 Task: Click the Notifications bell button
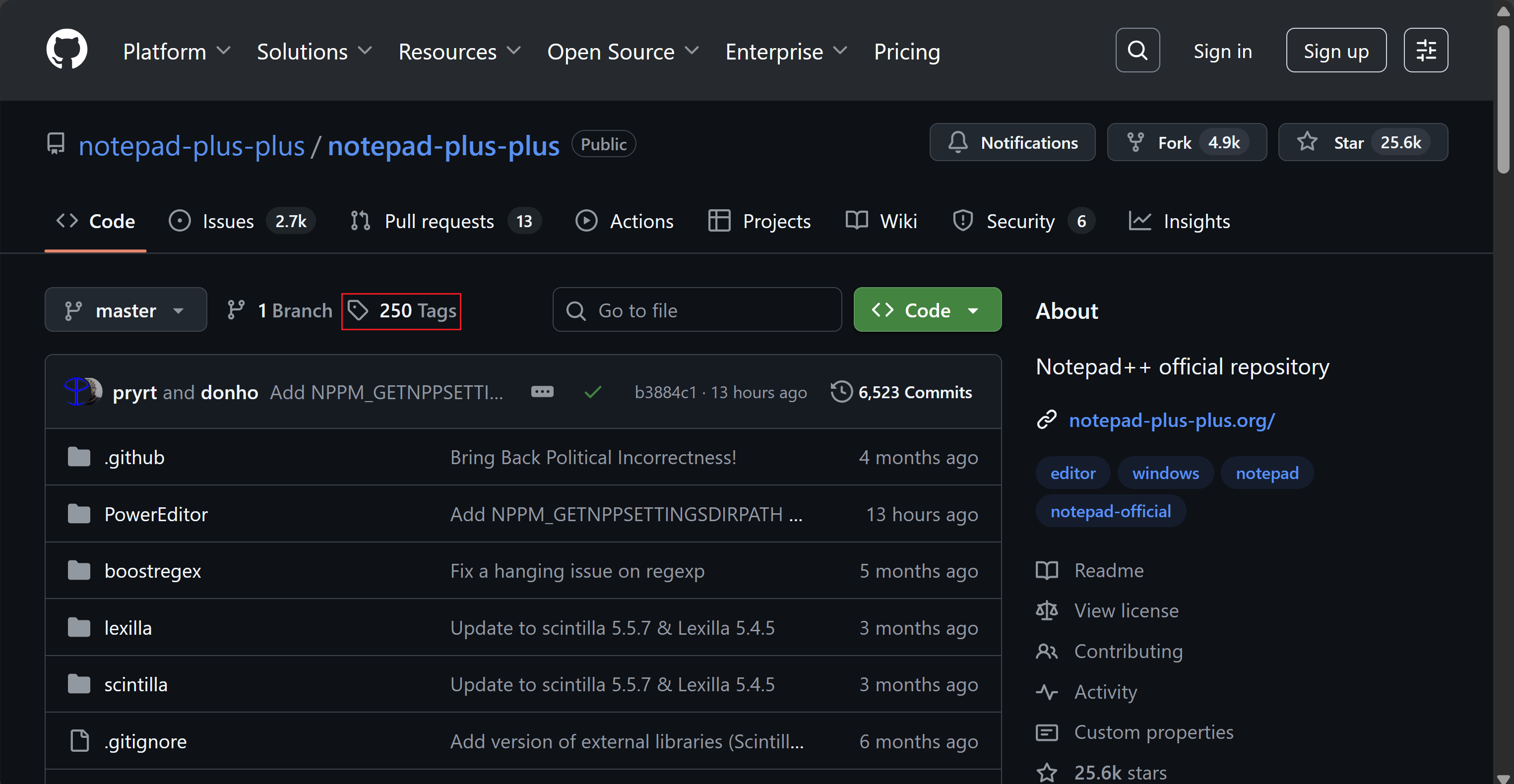pyautogui.click(x=1012, y=142)
